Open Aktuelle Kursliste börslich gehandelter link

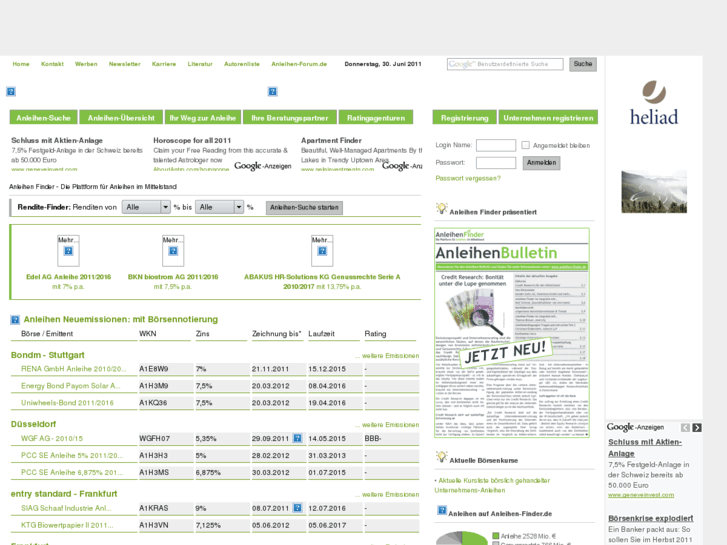(x=492, y=485)
